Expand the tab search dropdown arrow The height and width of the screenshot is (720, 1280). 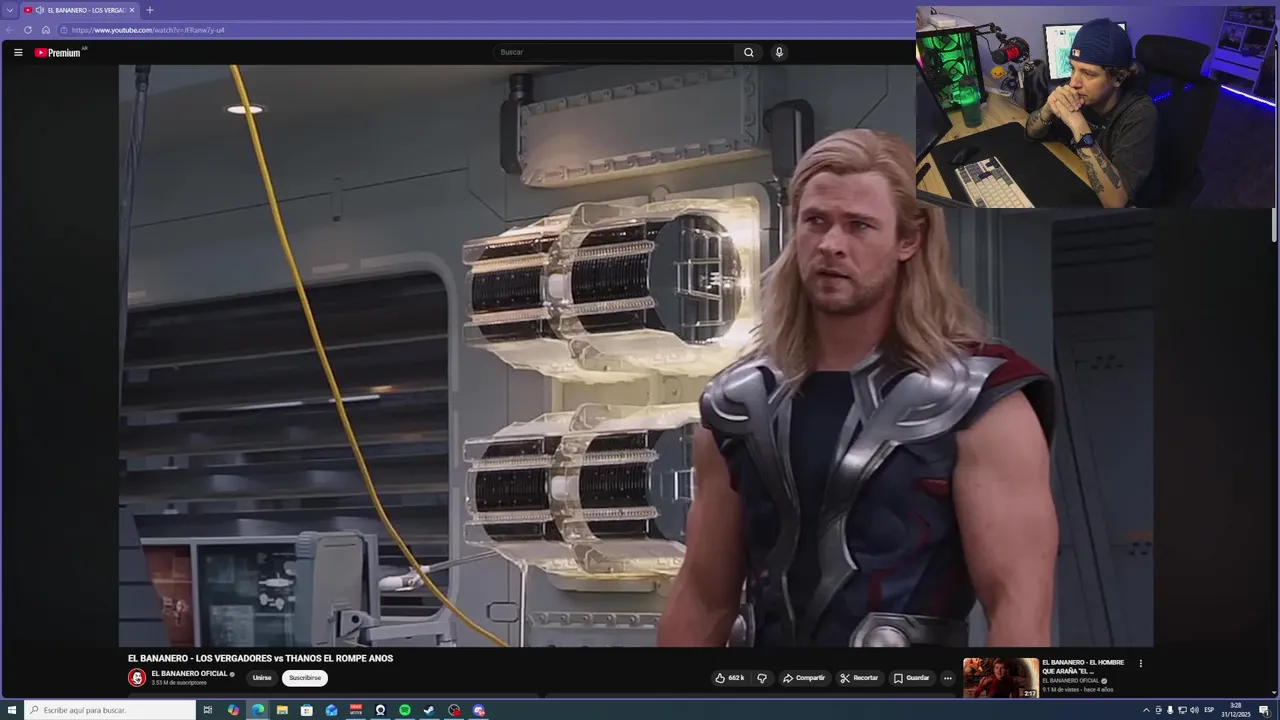[10, 10]
